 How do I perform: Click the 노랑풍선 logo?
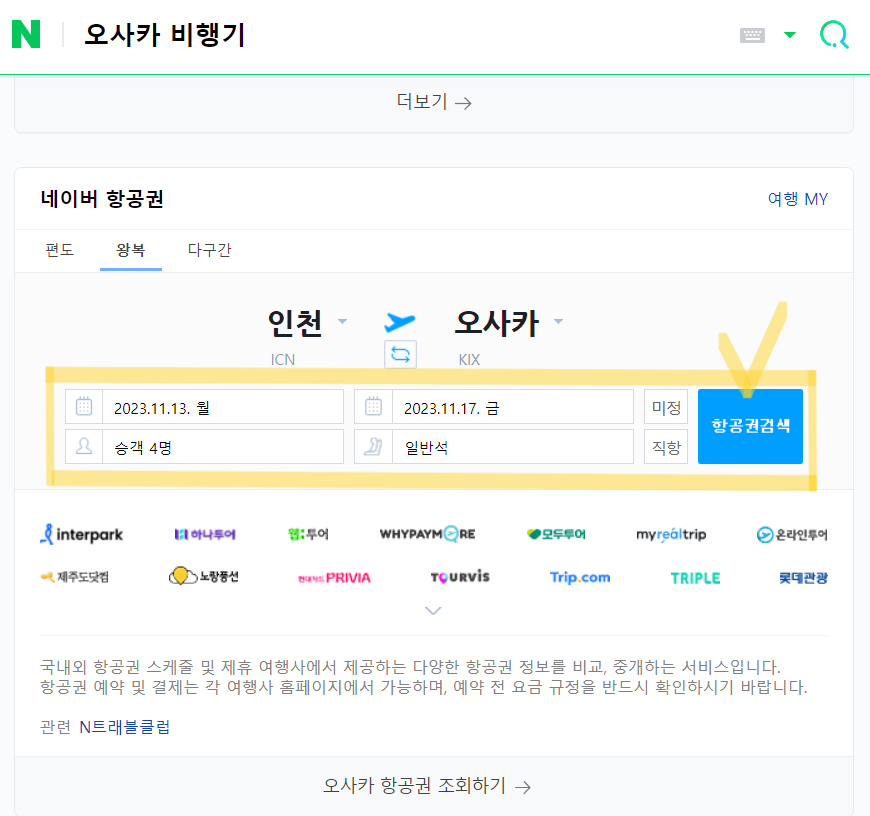click(204, 576)
